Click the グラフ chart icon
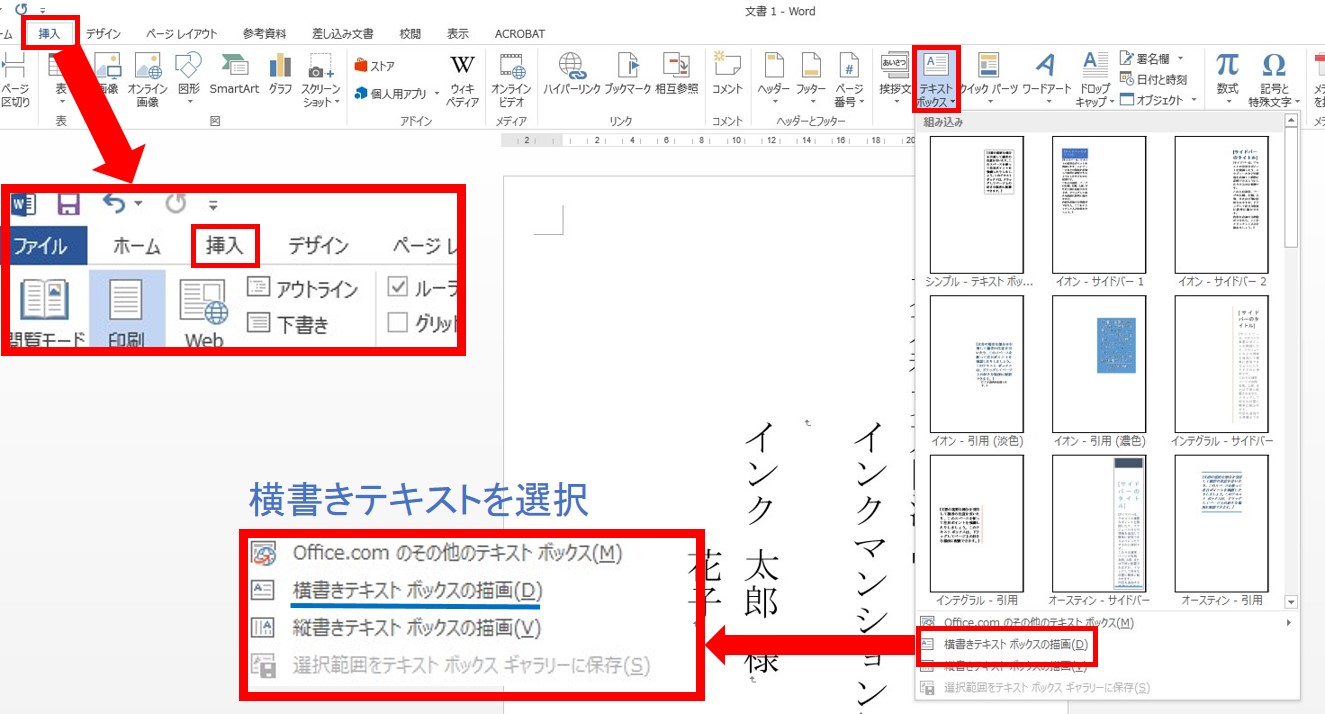Image resolution: width=1325 pixels, height=714 pixels. point(280,75)
